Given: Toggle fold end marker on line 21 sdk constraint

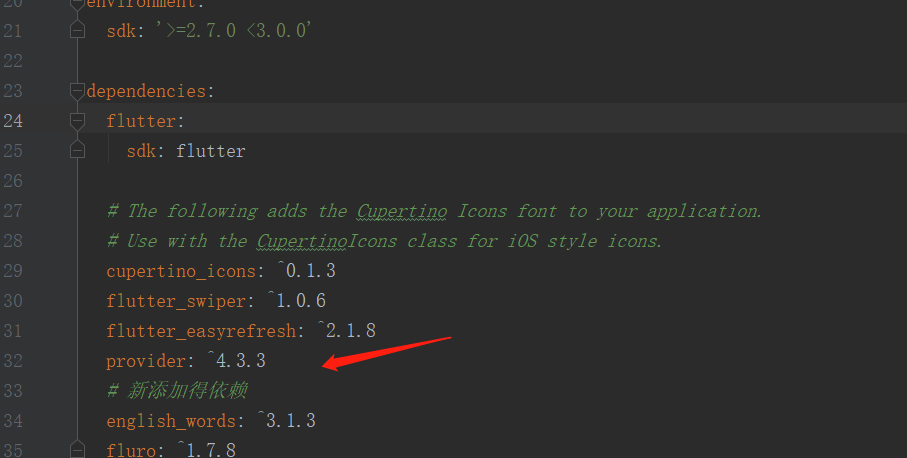Looking at the screenshot, I should [77, 30].
